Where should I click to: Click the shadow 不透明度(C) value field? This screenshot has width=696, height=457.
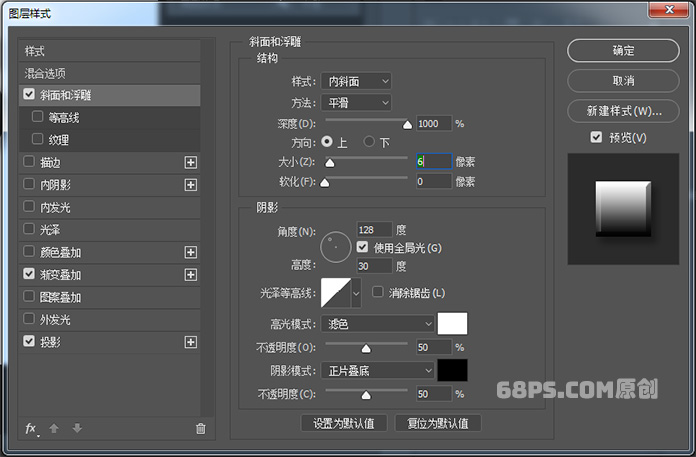[434, 394]
